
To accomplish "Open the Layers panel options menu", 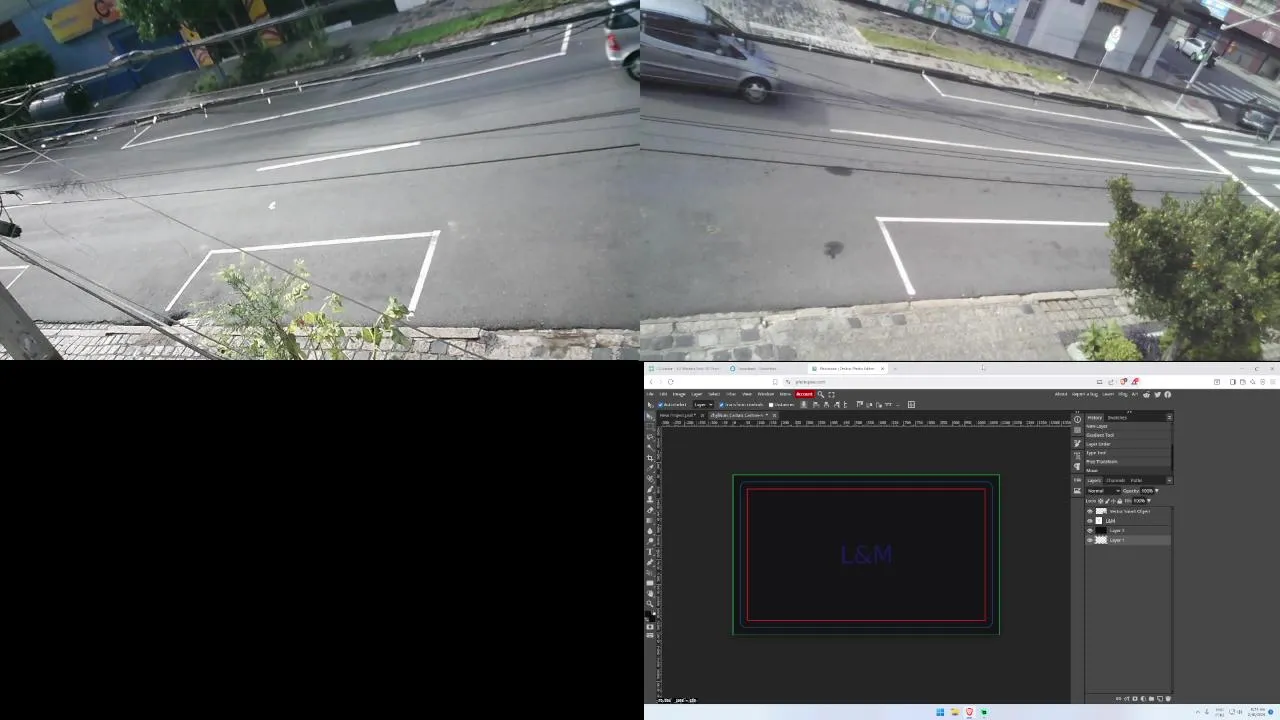I will point(1169,480).
